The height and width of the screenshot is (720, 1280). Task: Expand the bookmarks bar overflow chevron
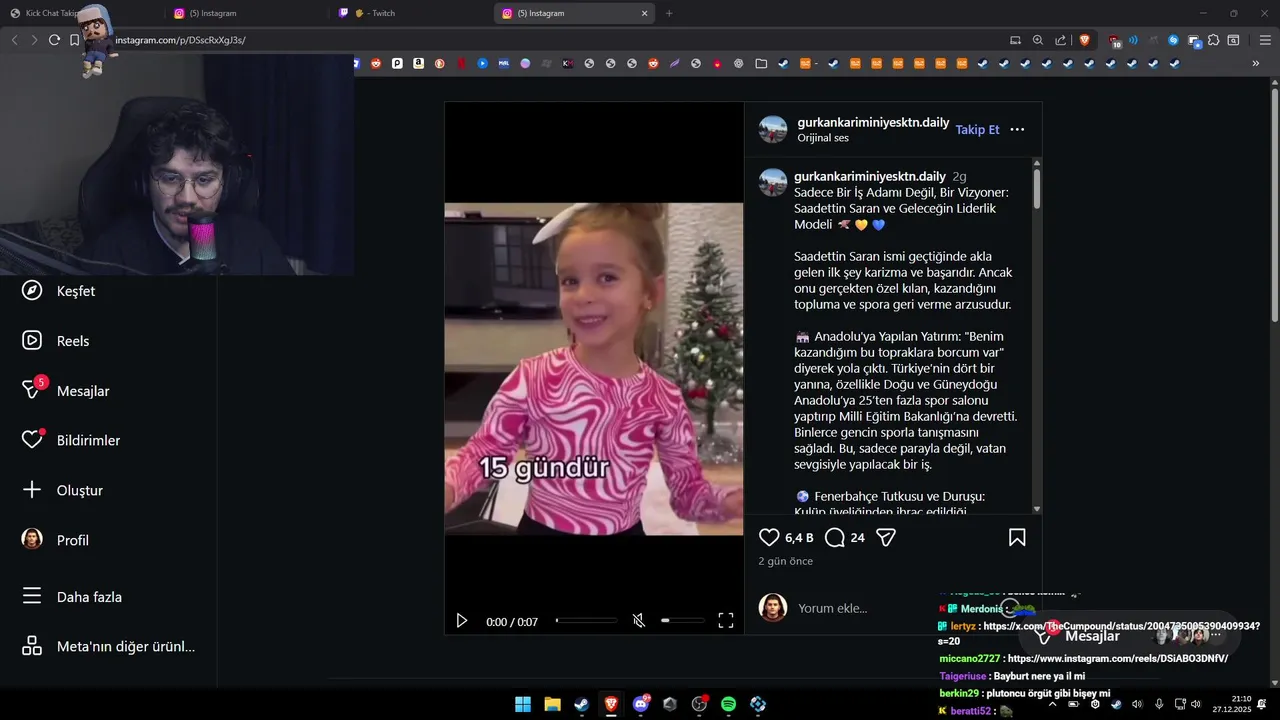pos(1256,63)
